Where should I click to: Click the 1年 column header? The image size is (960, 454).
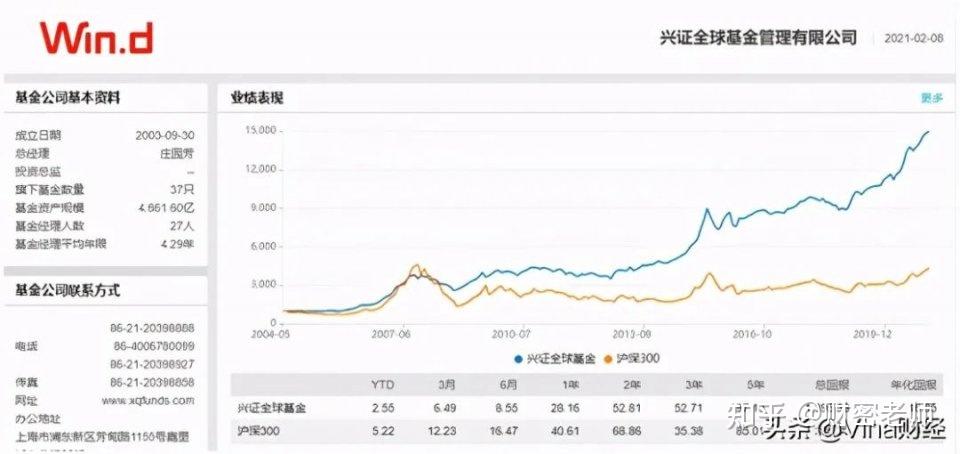pos(569,385)
